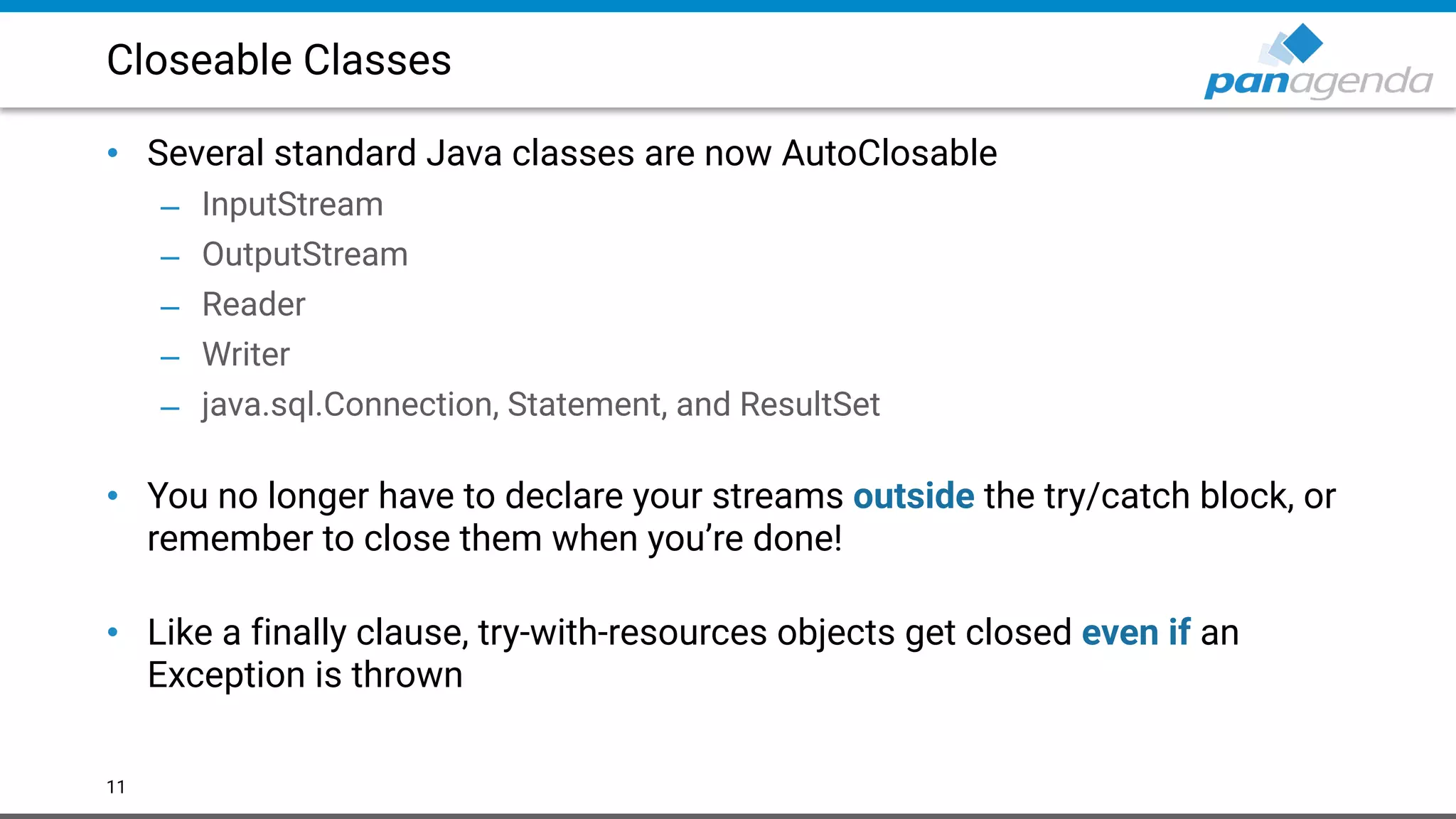The width and height of the screenshot is (1456, 819).
Task: Click the bullet dot before "Like a finally"
Action: tap(112, 632)
